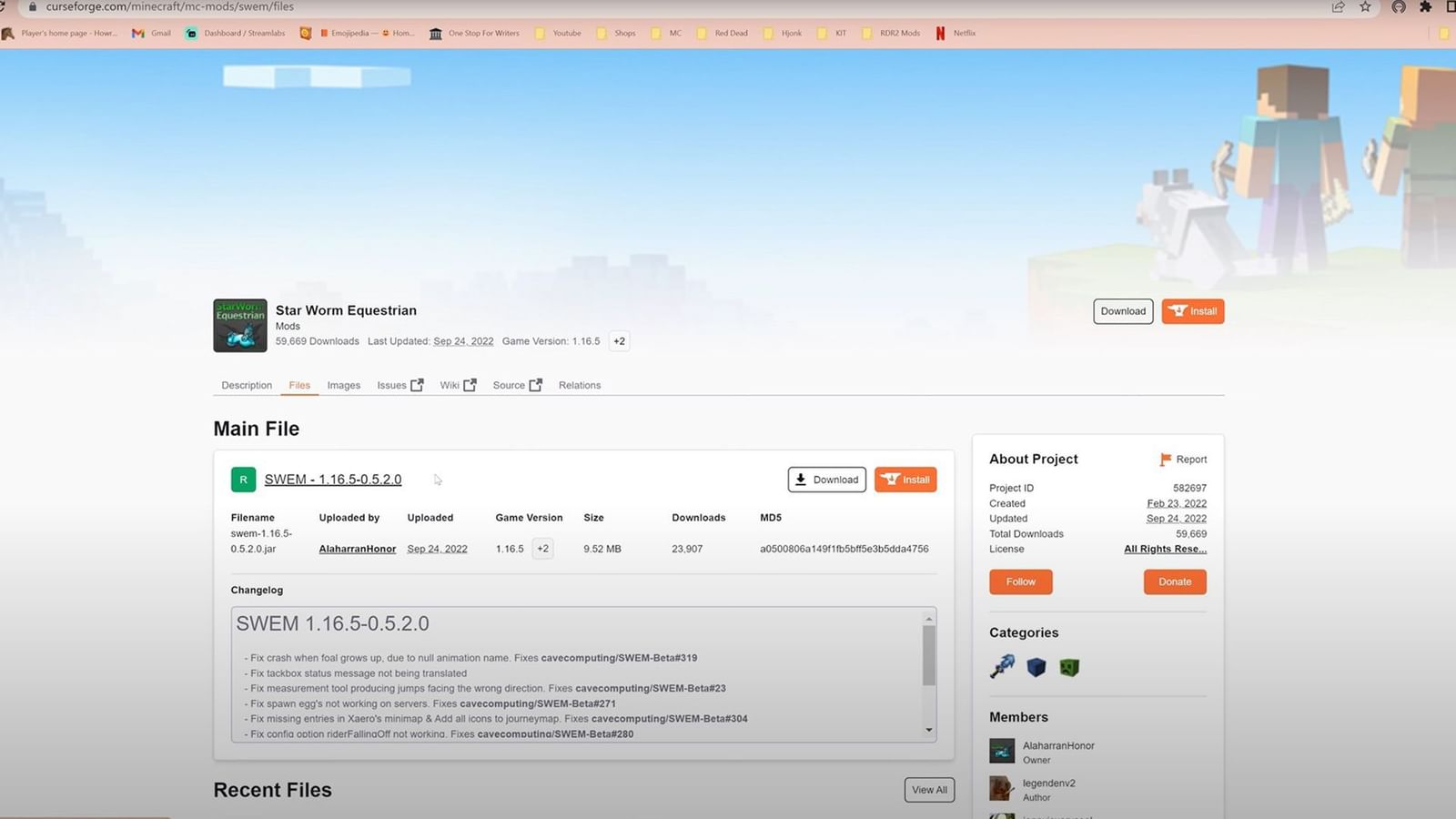1456x819 pixels.
Task: Select the blue block category icon
Action: click(x=1036, y=666)
